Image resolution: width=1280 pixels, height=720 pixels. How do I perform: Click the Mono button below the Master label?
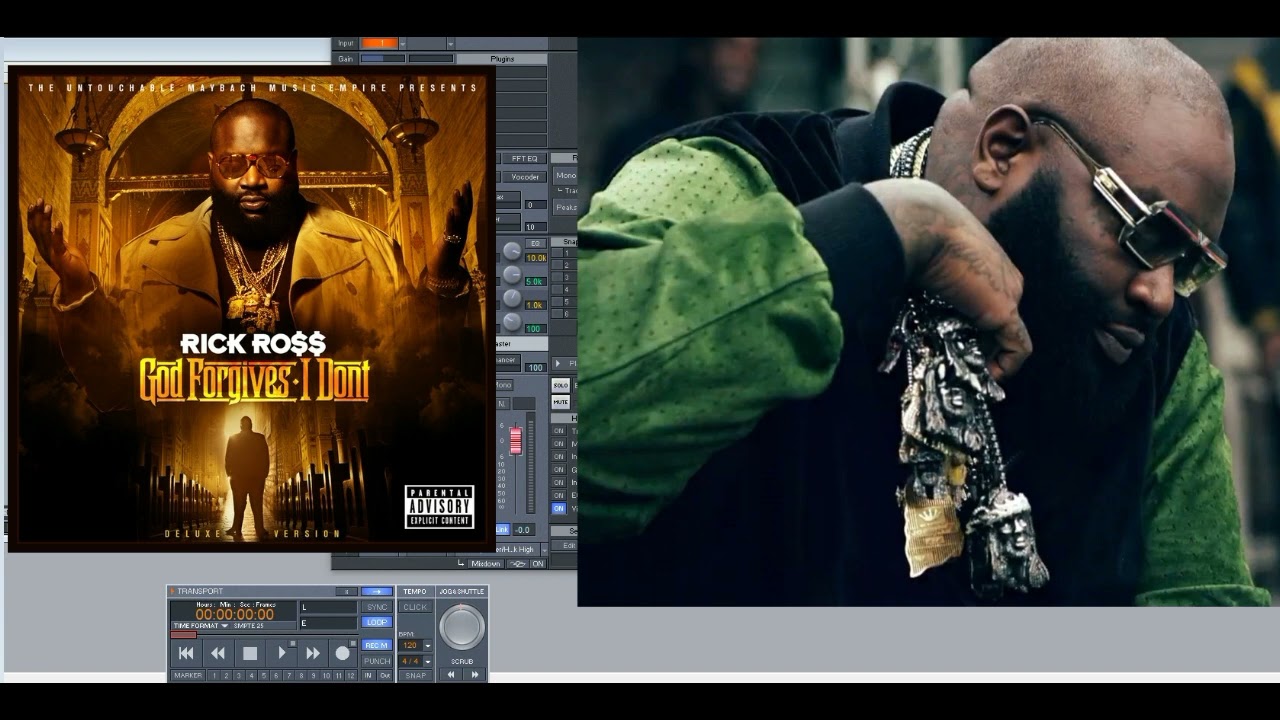pos(505,385)
